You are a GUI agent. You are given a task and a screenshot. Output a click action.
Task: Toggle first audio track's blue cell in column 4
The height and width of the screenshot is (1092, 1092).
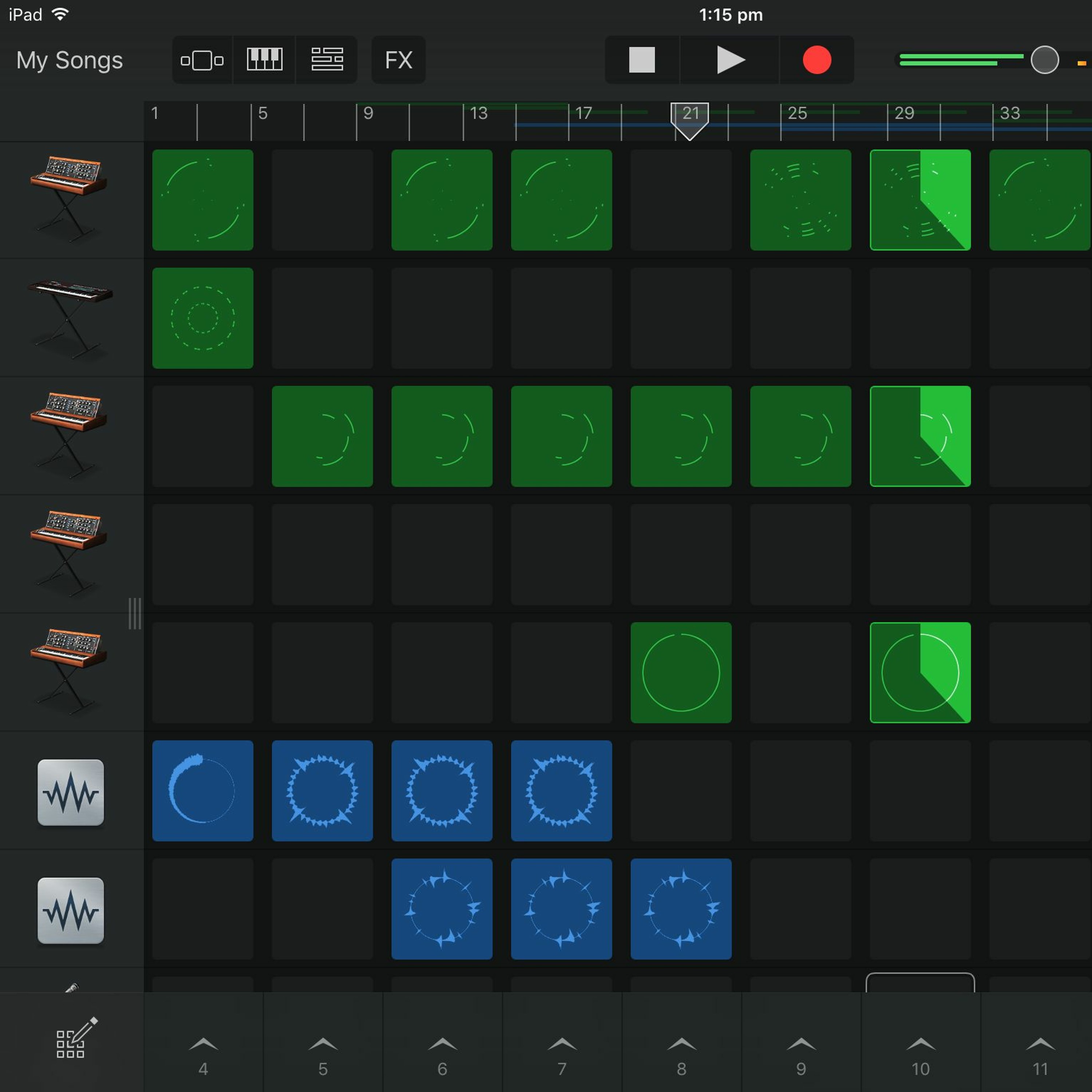click(x=203, y=791)
